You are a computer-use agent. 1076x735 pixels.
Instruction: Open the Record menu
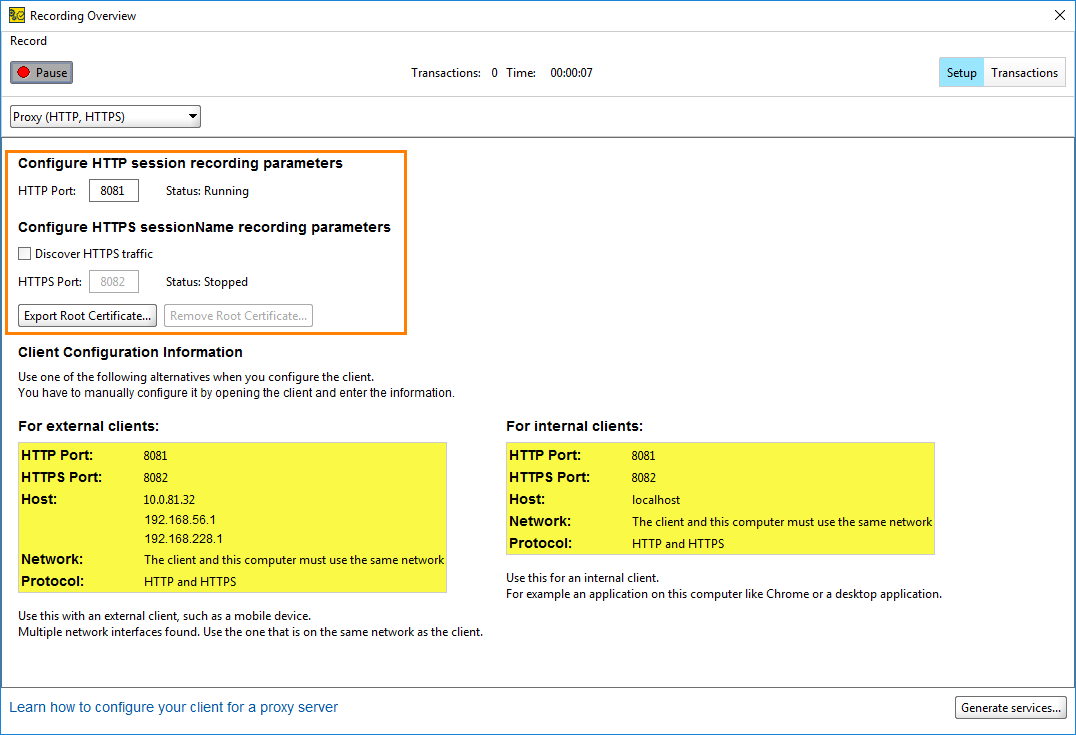click(28, 41)
